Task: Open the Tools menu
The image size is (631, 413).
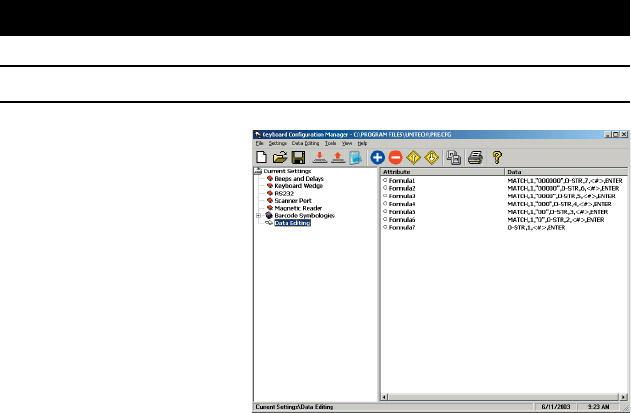Action: pos(330,143)
